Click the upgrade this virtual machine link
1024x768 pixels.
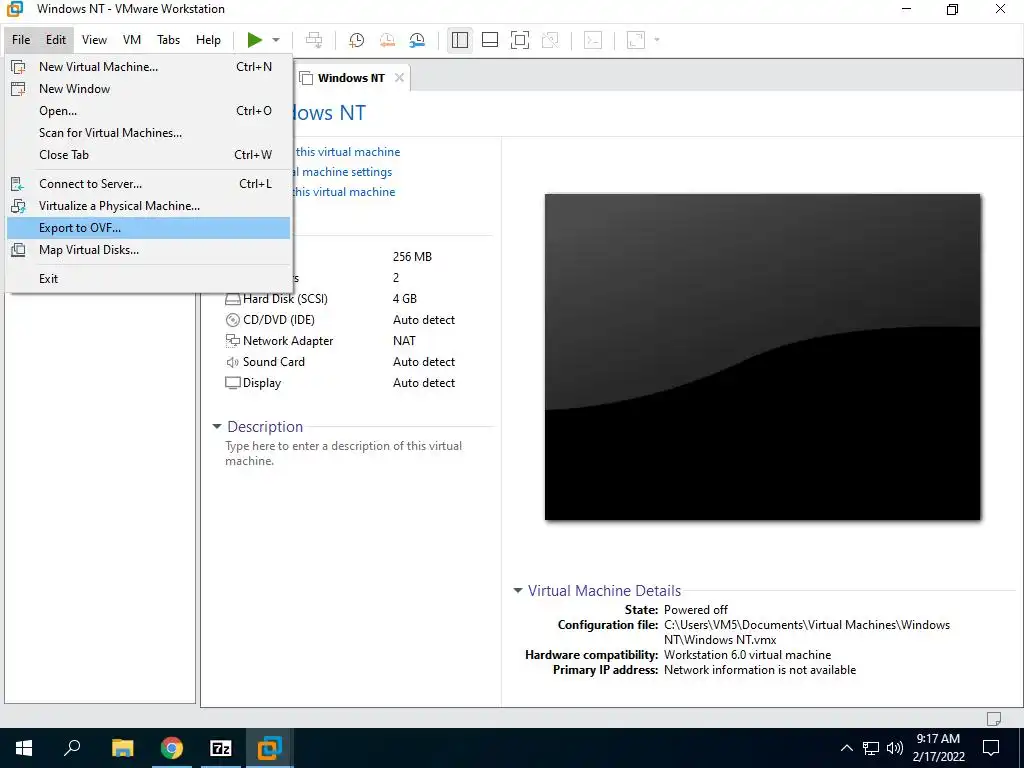coord(344,192)
